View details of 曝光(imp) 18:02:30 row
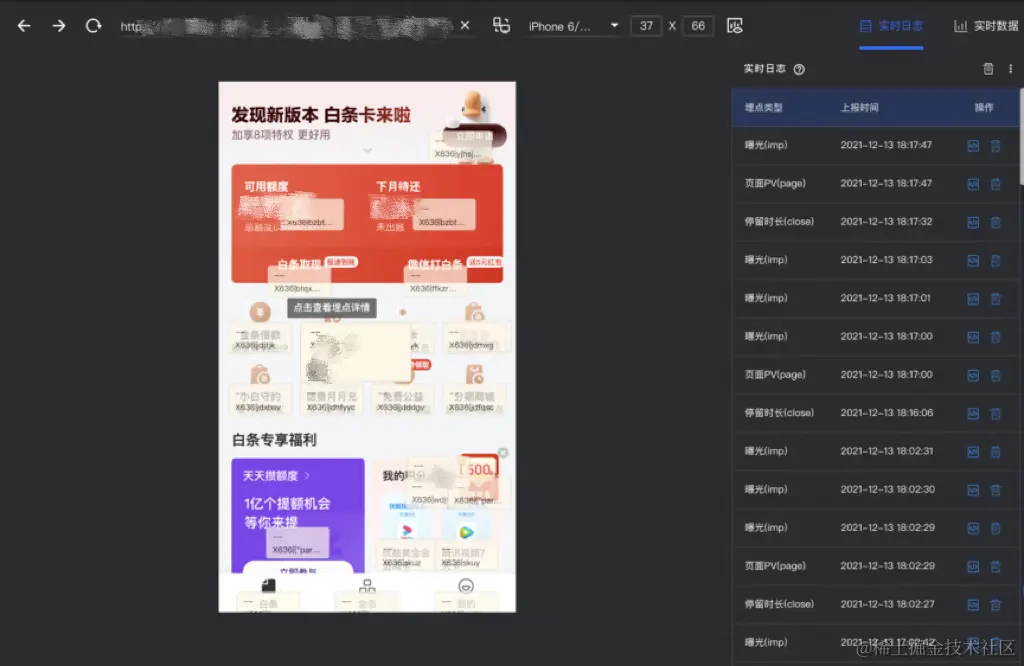 [x=973, y=490]
